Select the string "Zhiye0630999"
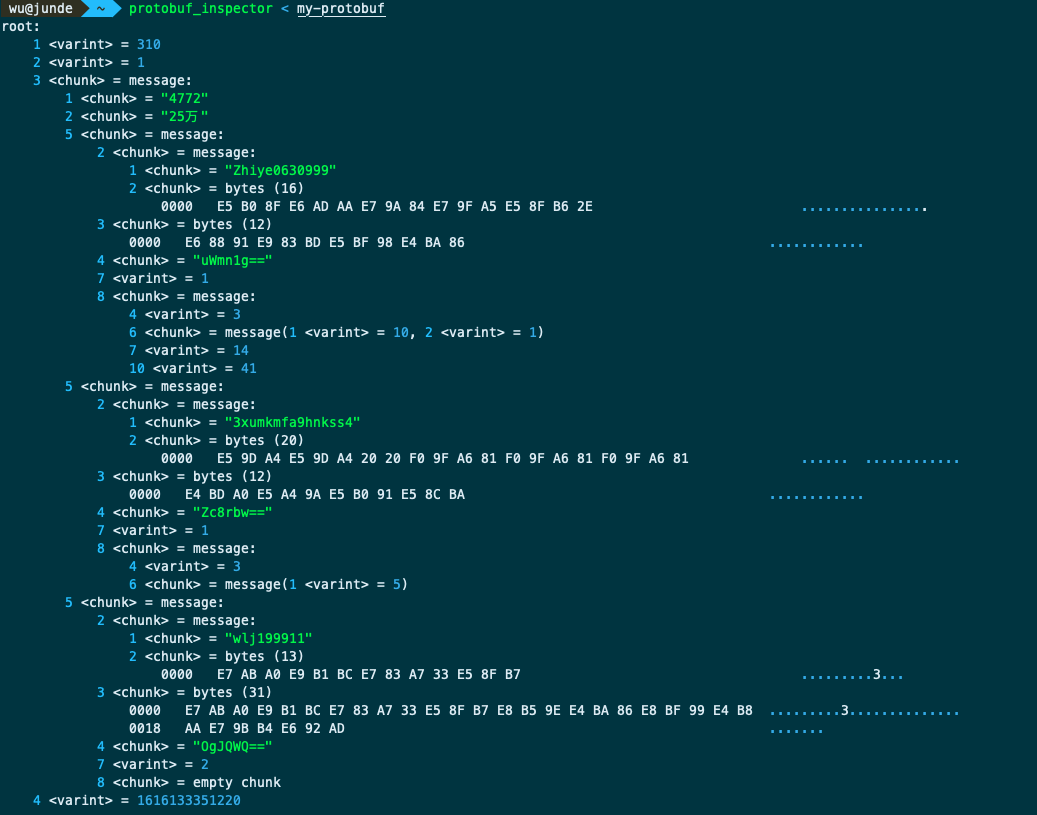The image size is (1037, 815). pos(280,171)
